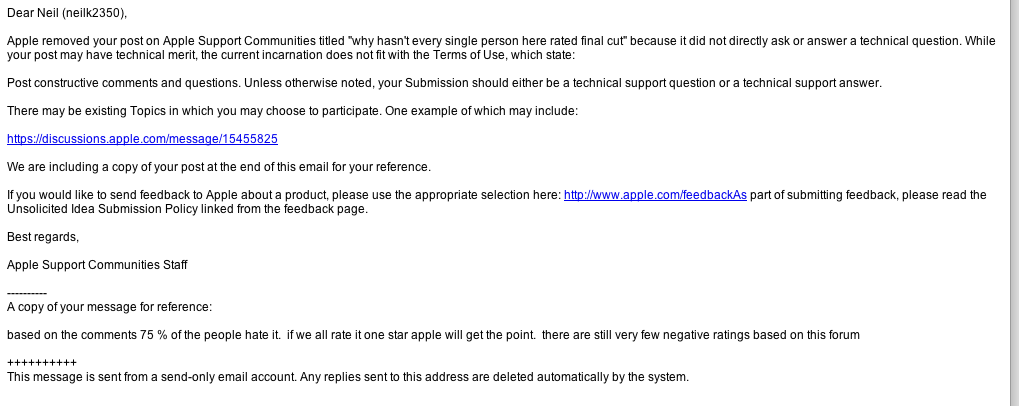Open the discussions.apple.com message link
Screen dimensions: 1019x406
[142, 139]
